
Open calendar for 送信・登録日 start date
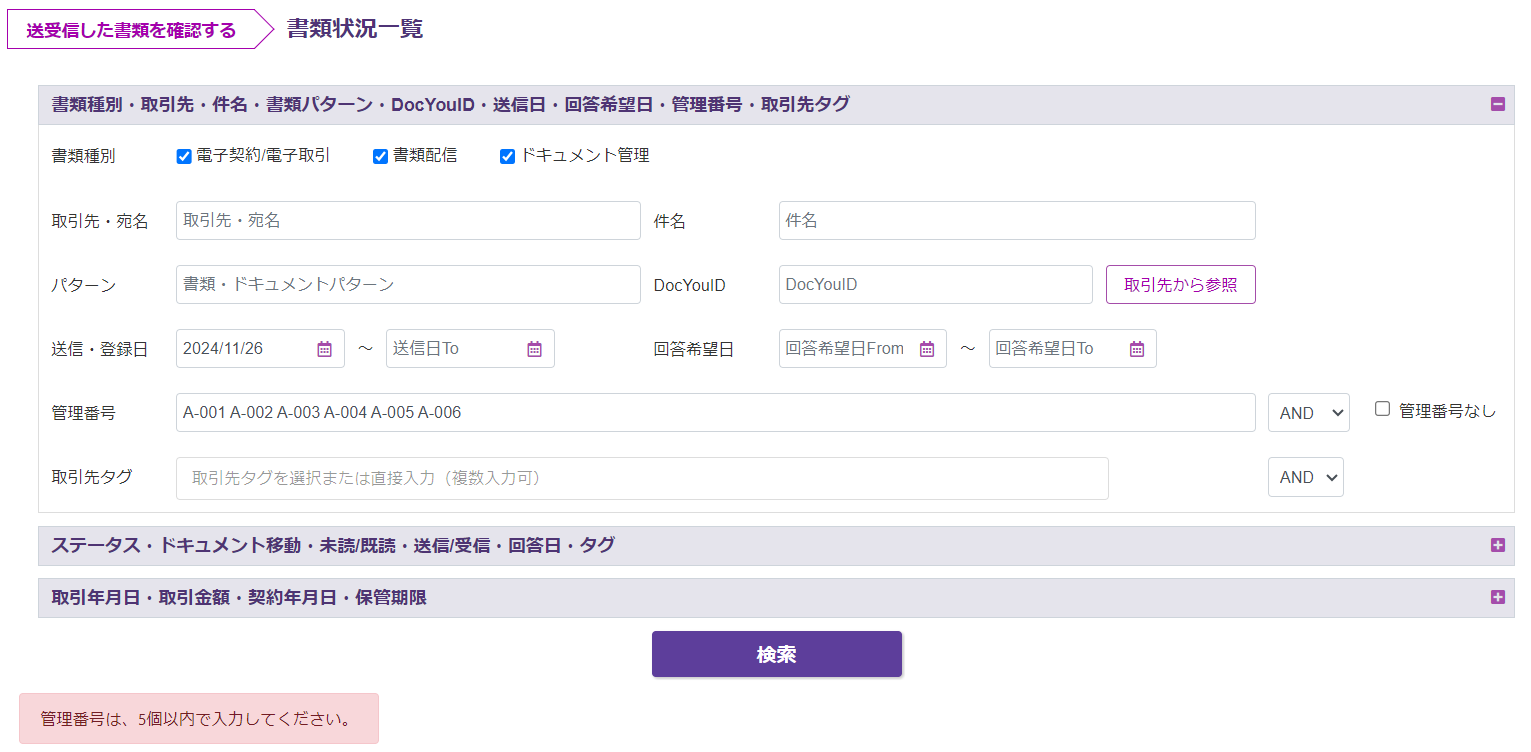click(x=324, y=349)
